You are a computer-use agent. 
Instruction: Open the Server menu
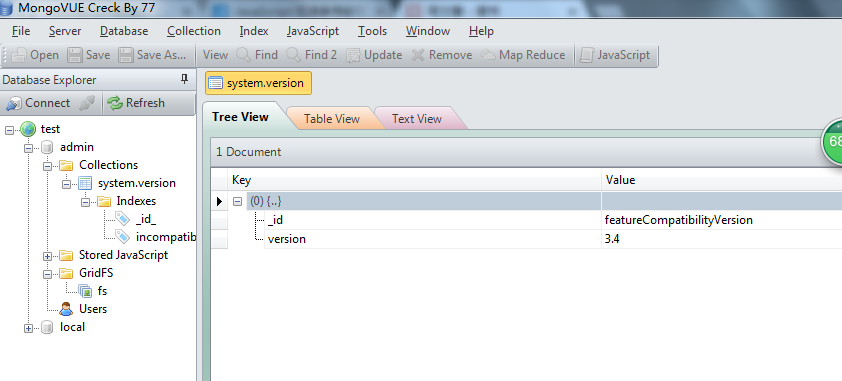coord(65,31)
